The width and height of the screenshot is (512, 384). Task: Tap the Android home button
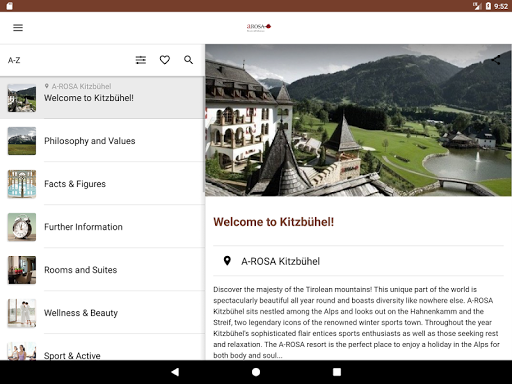[x=256, y=372]
